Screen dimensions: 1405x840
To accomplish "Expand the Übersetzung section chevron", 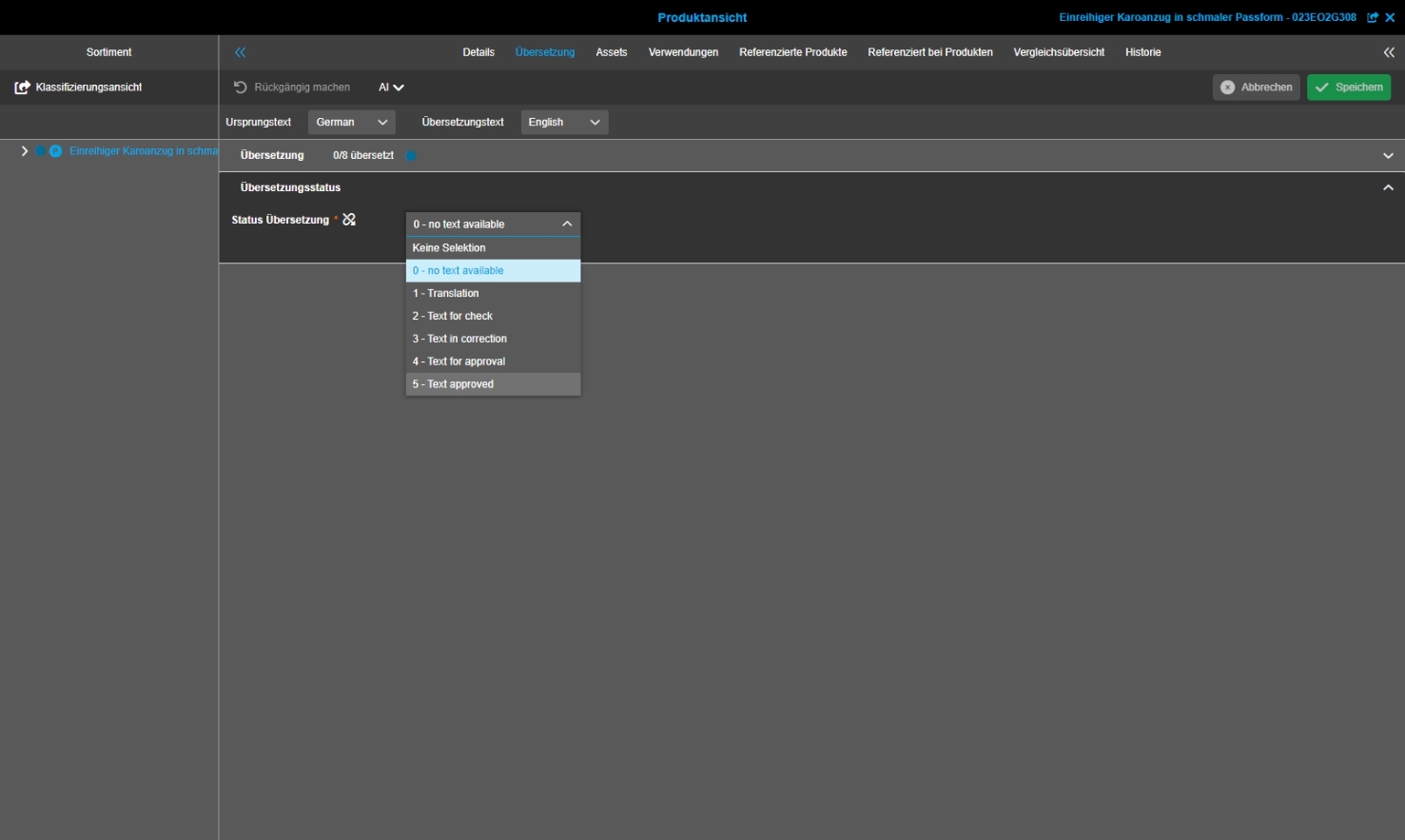I will [1388, 156].
